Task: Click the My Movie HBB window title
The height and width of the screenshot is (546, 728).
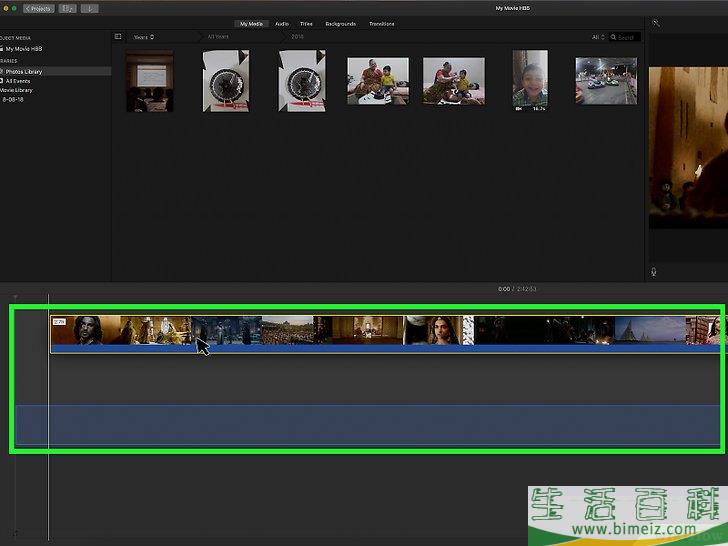Action: [513, 8]
